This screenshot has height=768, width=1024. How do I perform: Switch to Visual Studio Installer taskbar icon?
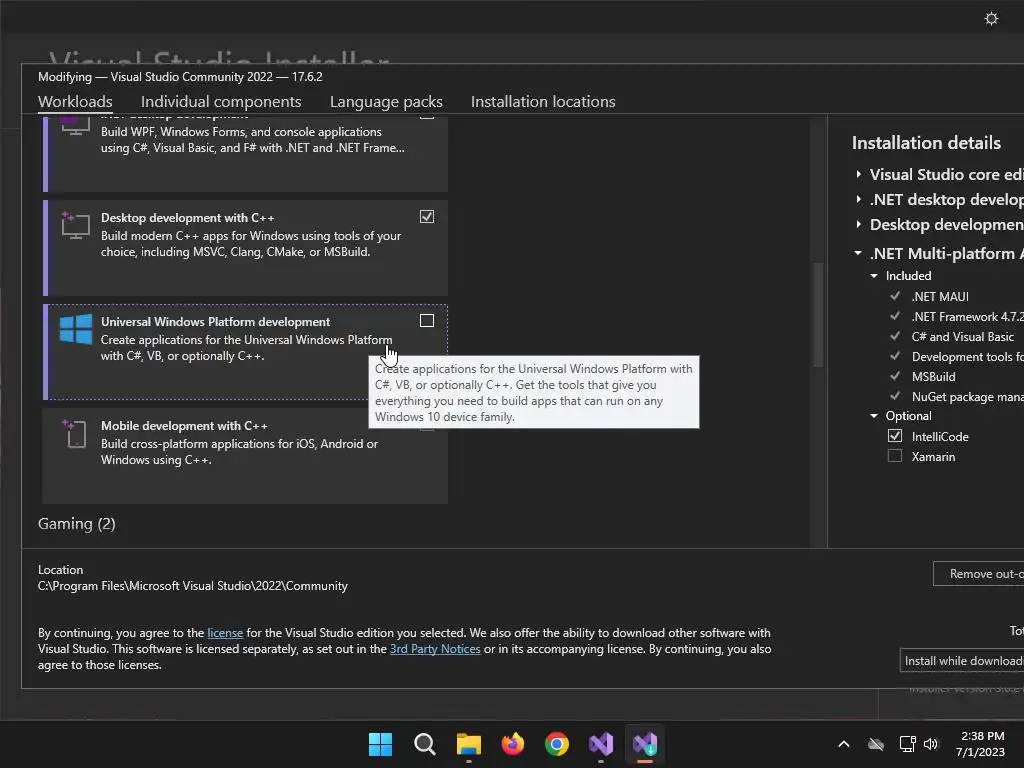[645, 744]
